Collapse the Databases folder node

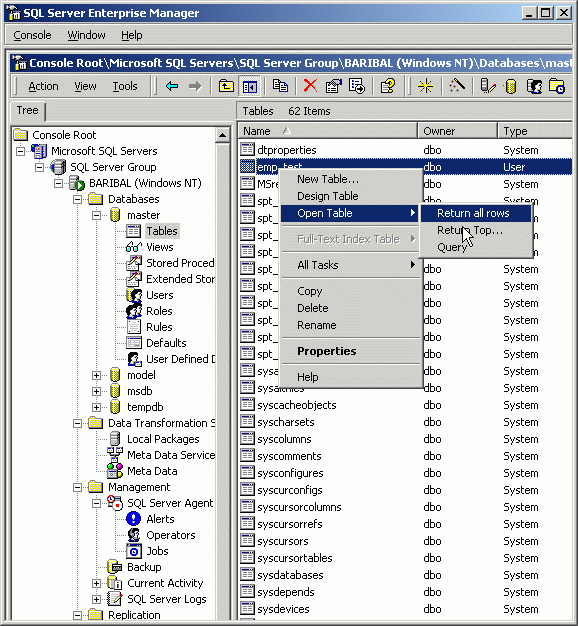click(78, 199)
